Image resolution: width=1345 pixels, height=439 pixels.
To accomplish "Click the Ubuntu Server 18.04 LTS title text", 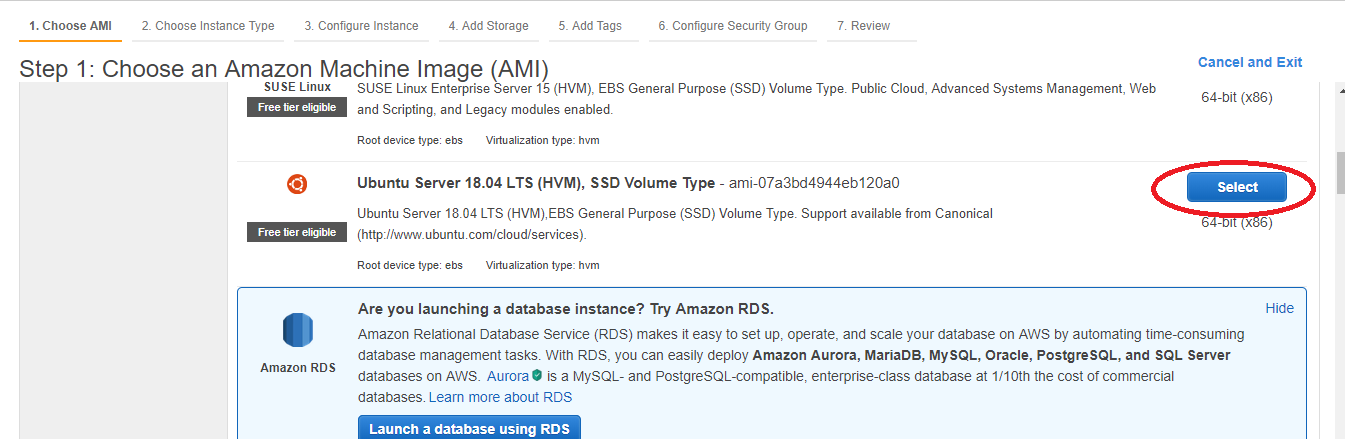I will tap(535, 183).
